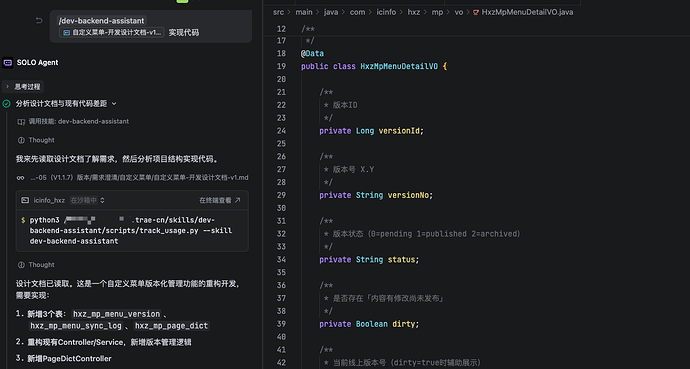Click the status field on line 34
The width and height of the screenshot is (690, 369).
[x=401, y=259]
